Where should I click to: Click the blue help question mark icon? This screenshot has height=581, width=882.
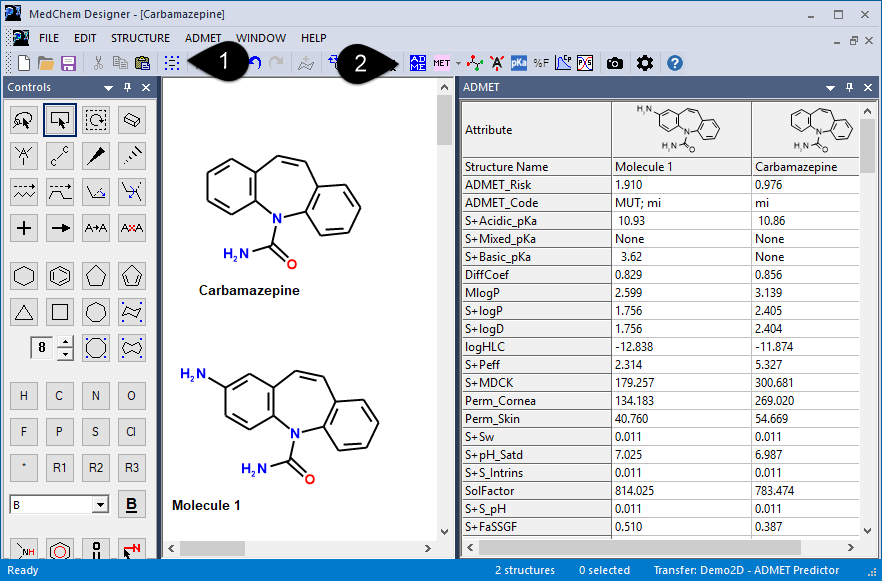[674, 63]
